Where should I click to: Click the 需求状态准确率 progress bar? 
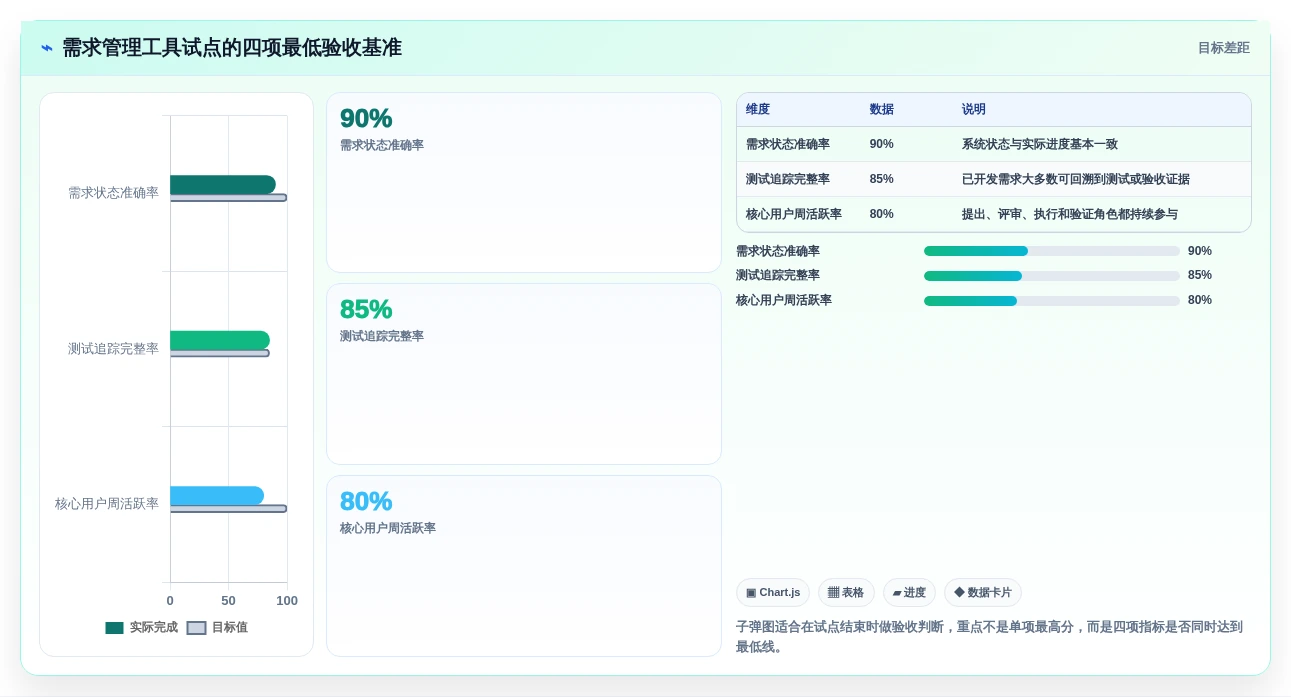(x=1052, y=251)
